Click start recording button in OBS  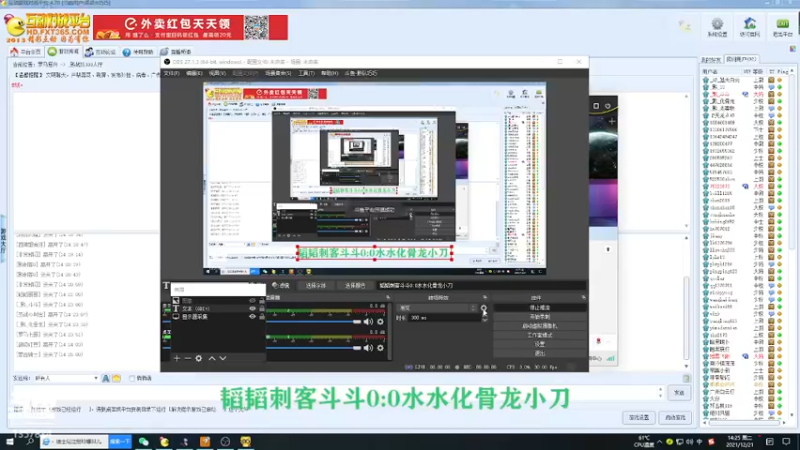[x=539, y=317]
